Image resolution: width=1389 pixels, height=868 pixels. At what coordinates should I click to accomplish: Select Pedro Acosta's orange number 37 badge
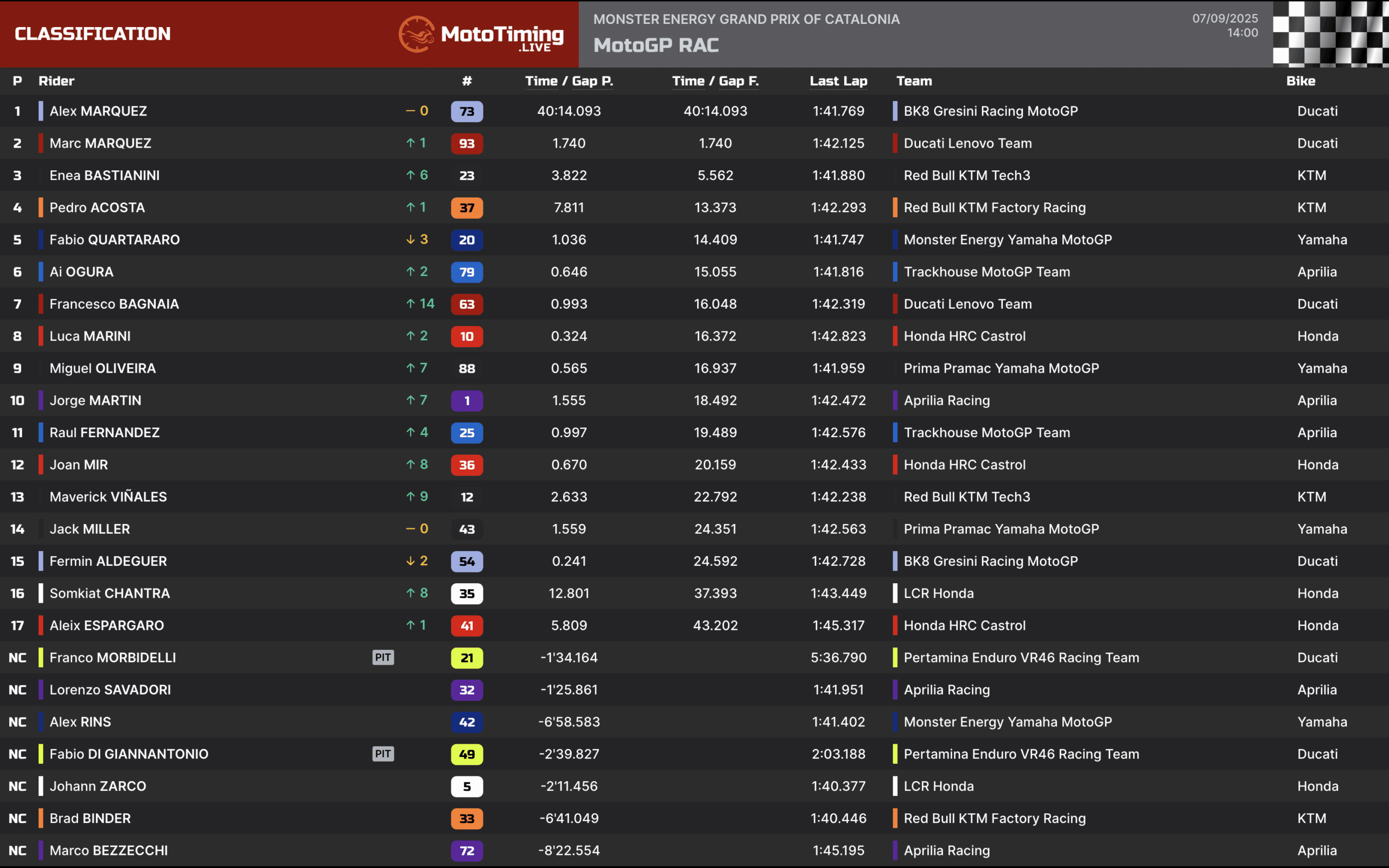[x=467, y=208]
